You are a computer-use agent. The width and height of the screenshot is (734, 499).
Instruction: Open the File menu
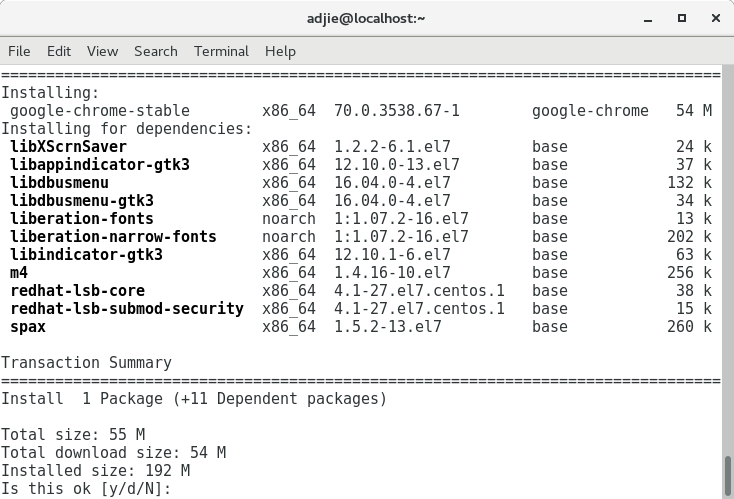[x=19, y=51]
